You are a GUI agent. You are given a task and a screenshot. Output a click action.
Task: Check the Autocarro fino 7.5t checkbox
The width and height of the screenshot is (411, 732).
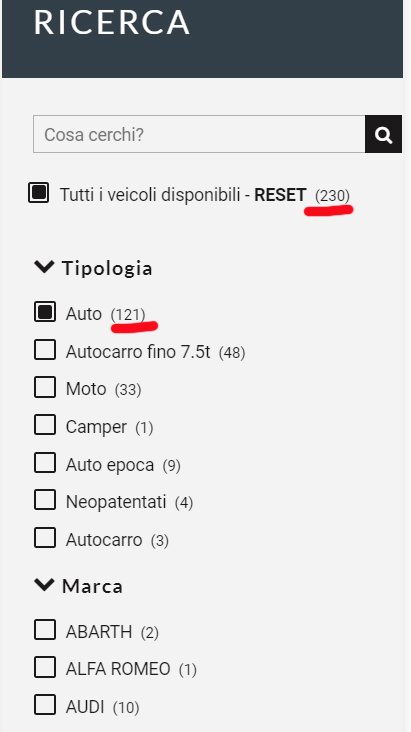45,350
